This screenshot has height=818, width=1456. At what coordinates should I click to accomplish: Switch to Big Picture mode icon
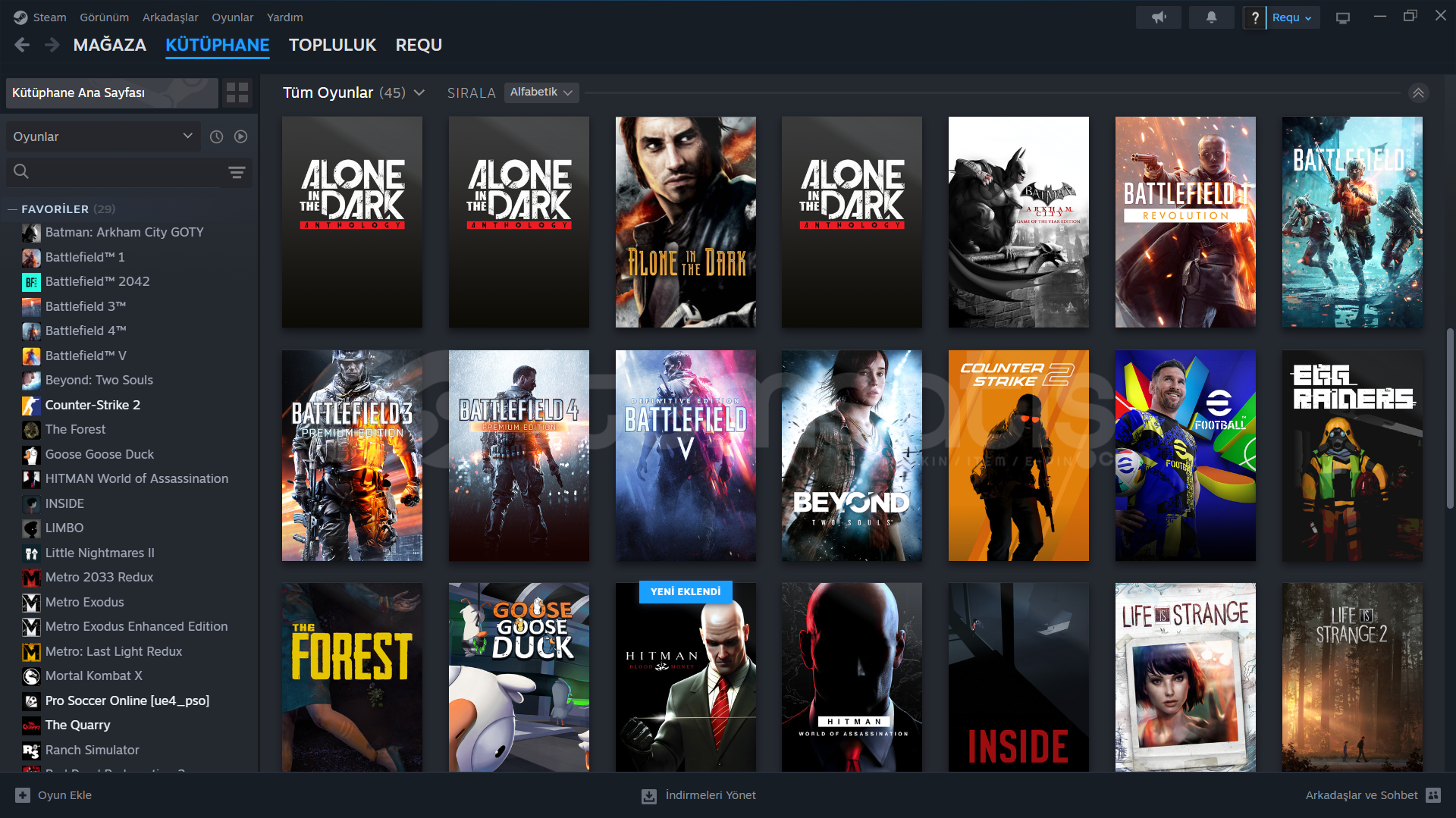1342,17
